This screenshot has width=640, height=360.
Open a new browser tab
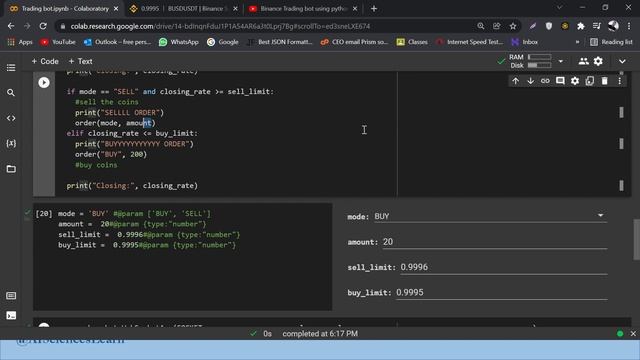click(x=374, y=9)
